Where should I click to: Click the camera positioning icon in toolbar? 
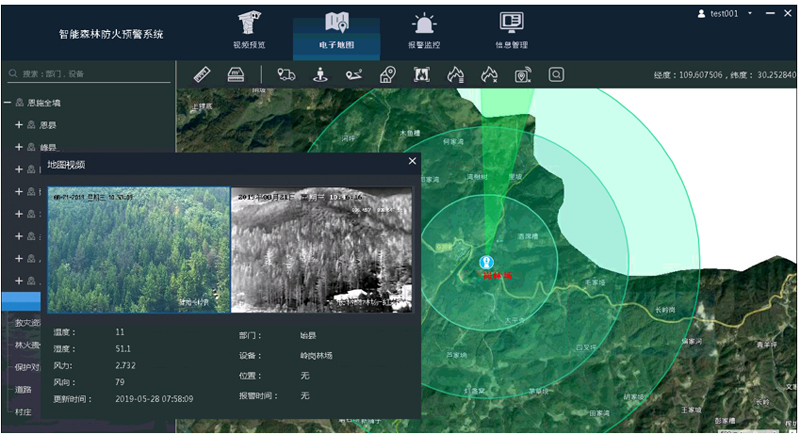point(522,74)
